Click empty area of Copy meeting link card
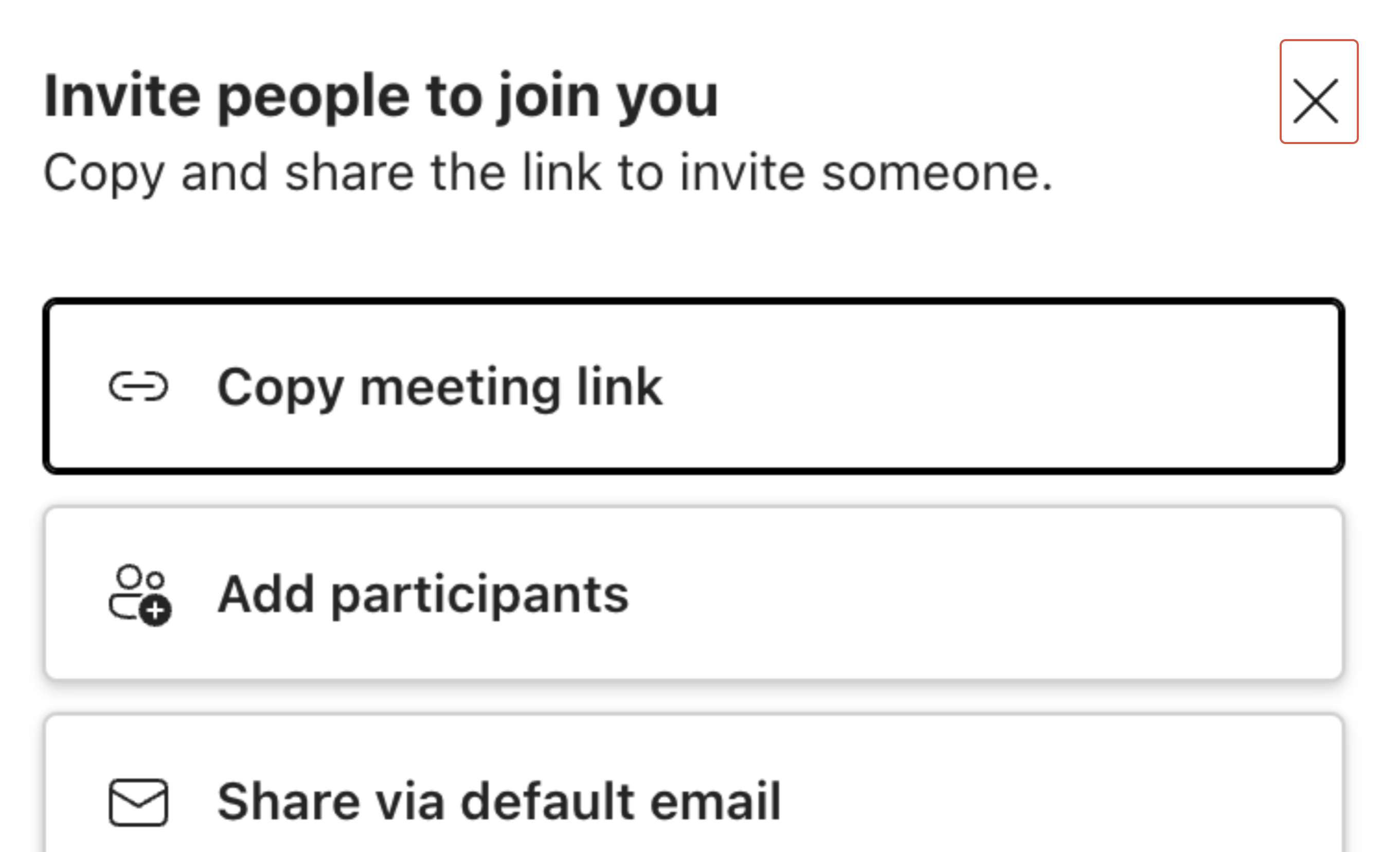 click(x=1022, y=387)
